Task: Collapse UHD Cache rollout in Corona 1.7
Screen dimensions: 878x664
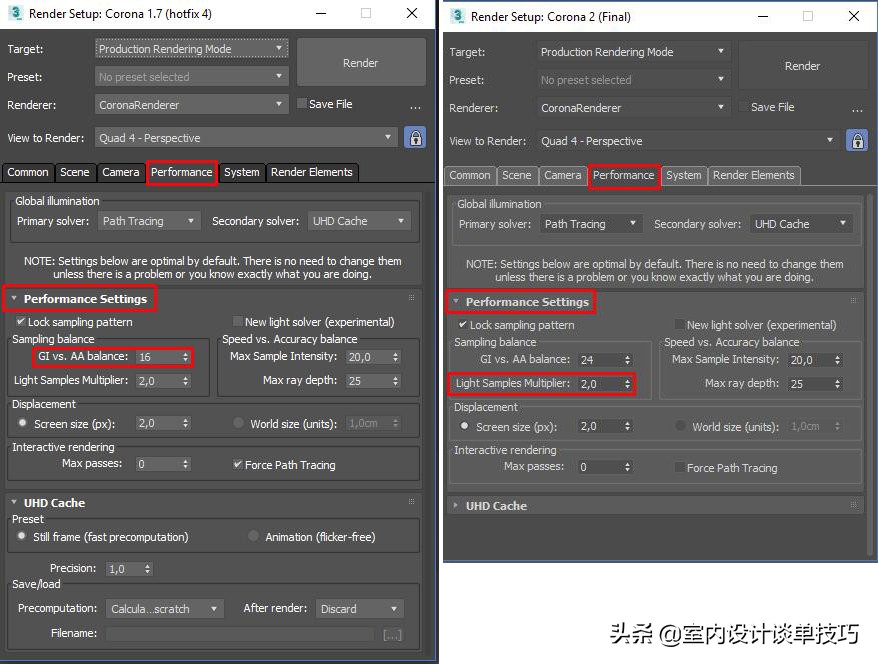Action: 14,502
